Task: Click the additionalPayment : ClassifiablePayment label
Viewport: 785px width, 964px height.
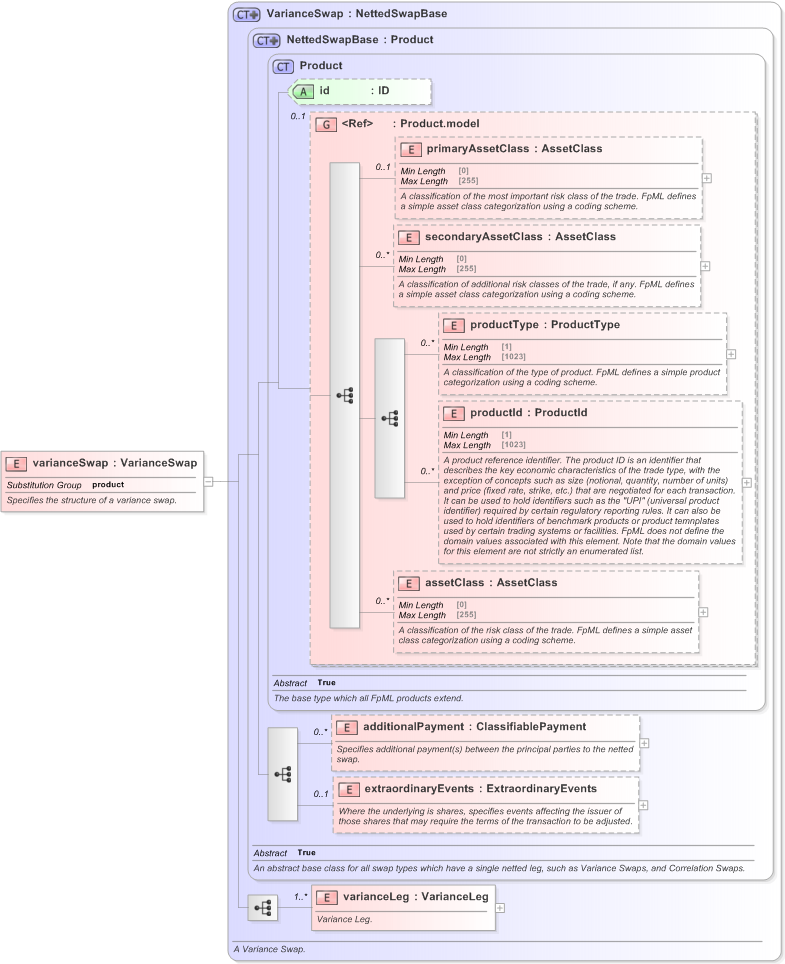Action: pos(475,727)
